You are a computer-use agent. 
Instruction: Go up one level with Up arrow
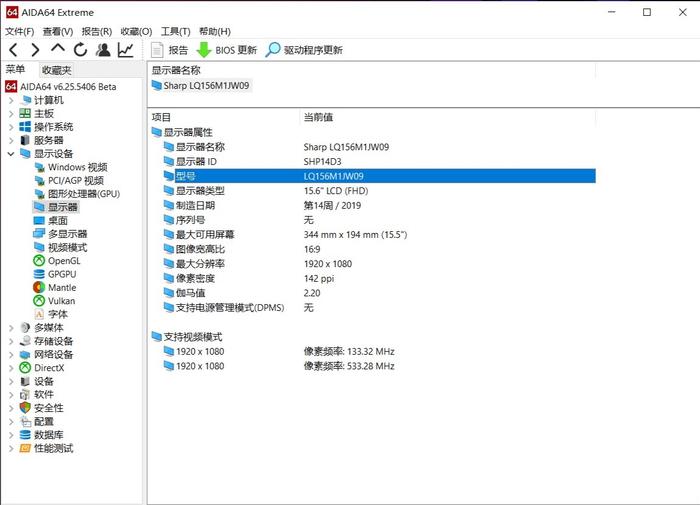coord(58,48)
